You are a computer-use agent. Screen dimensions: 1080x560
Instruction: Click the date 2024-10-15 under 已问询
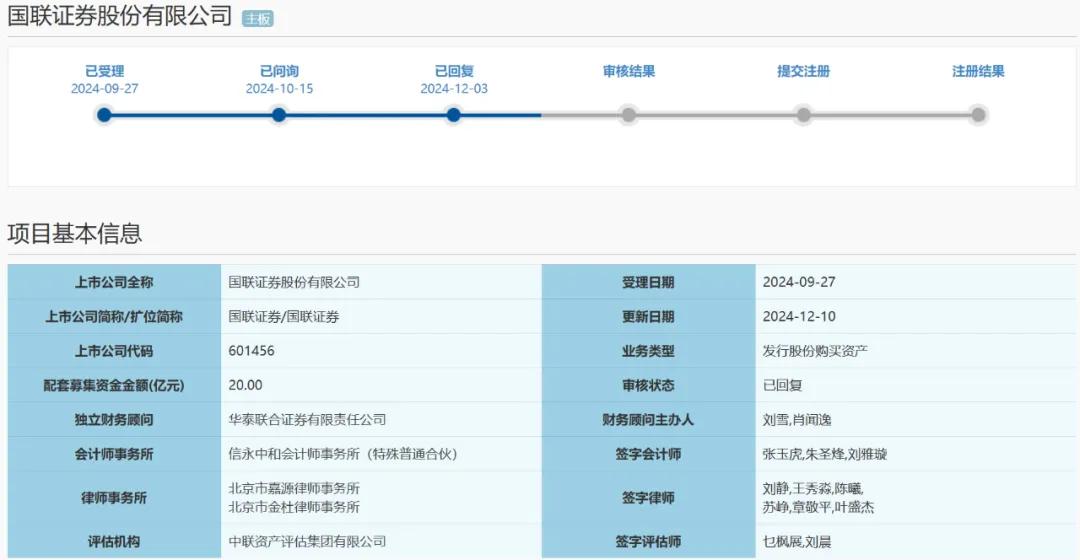[280, 89]
